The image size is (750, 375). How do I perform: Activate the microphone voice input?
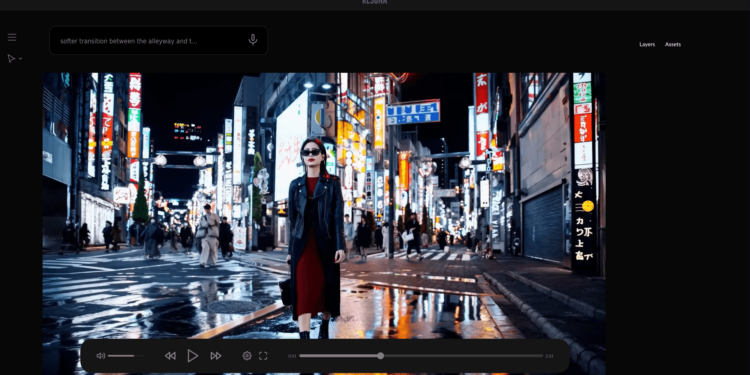tap(253, 40)
